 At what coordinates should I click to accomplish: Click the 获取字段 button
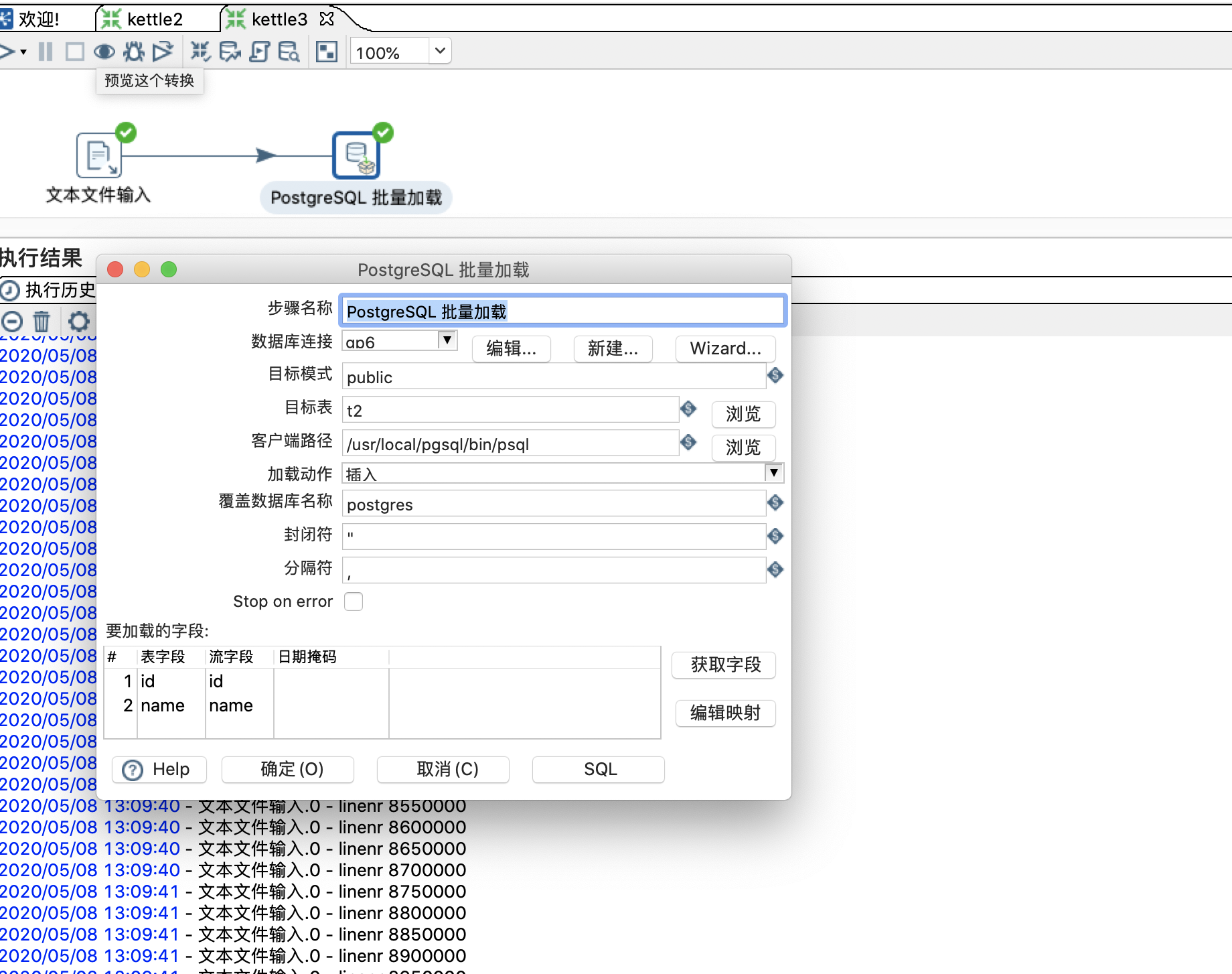click(725, 665)
